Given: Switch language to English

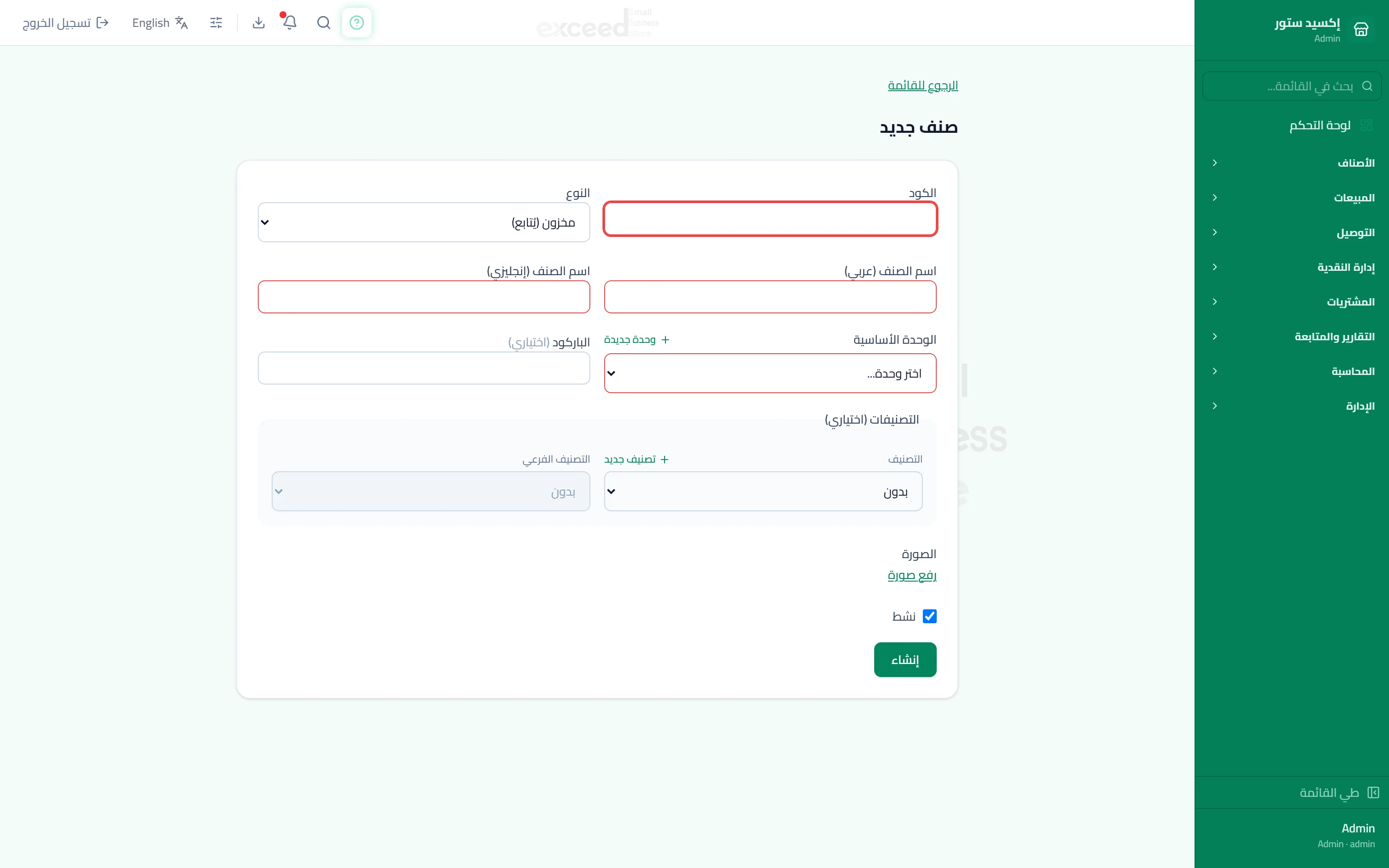Looking at the screenshot, I should pos(160,23).
